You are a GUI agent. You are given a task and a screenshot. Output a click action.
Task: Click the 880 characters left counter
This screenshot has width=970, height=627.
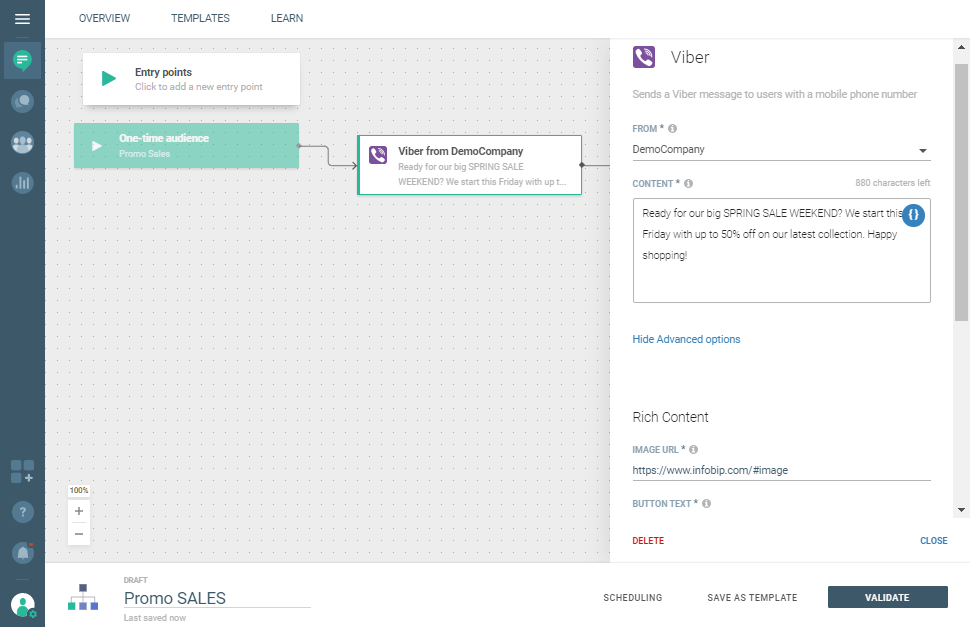(893, 183)
